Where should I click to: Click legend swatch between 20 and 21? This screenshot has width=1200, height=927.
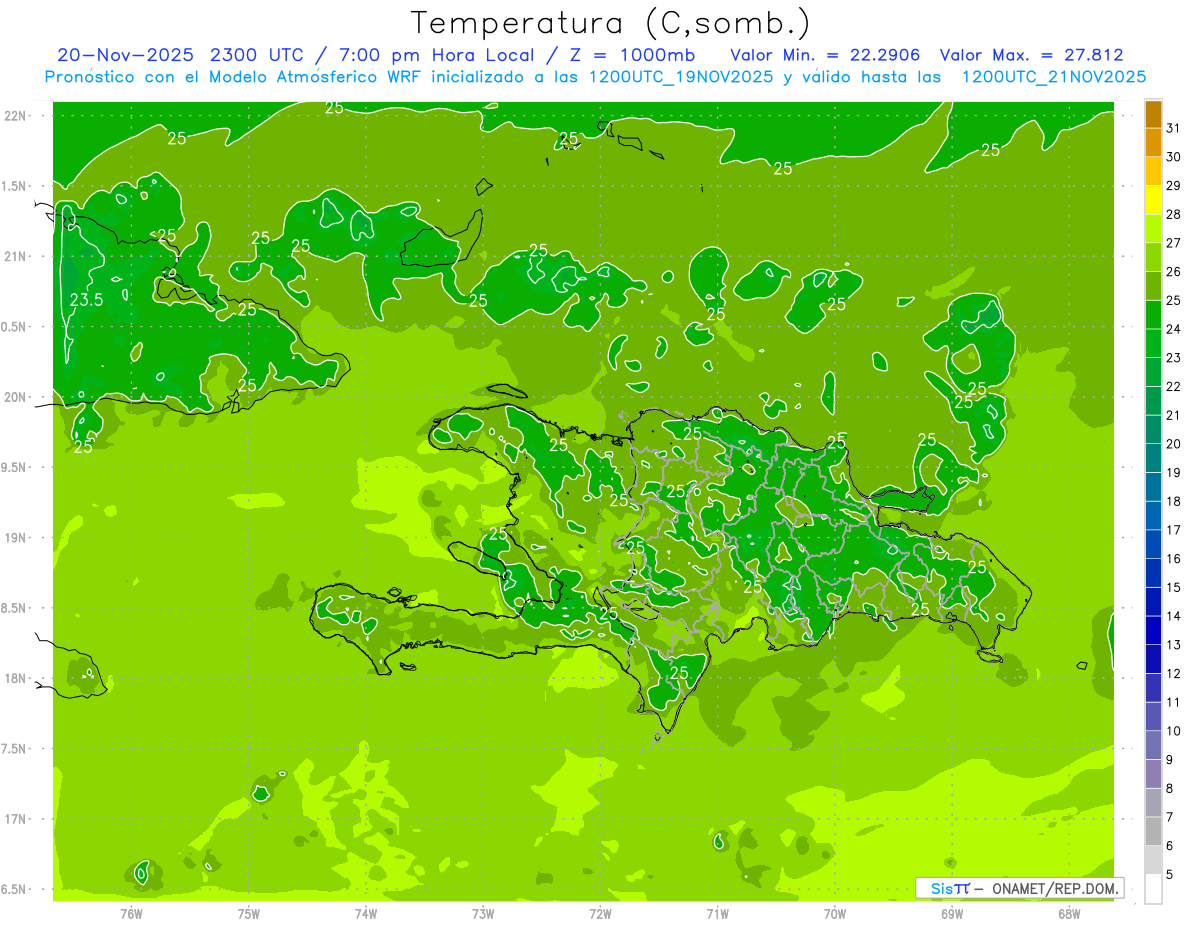1153,430
